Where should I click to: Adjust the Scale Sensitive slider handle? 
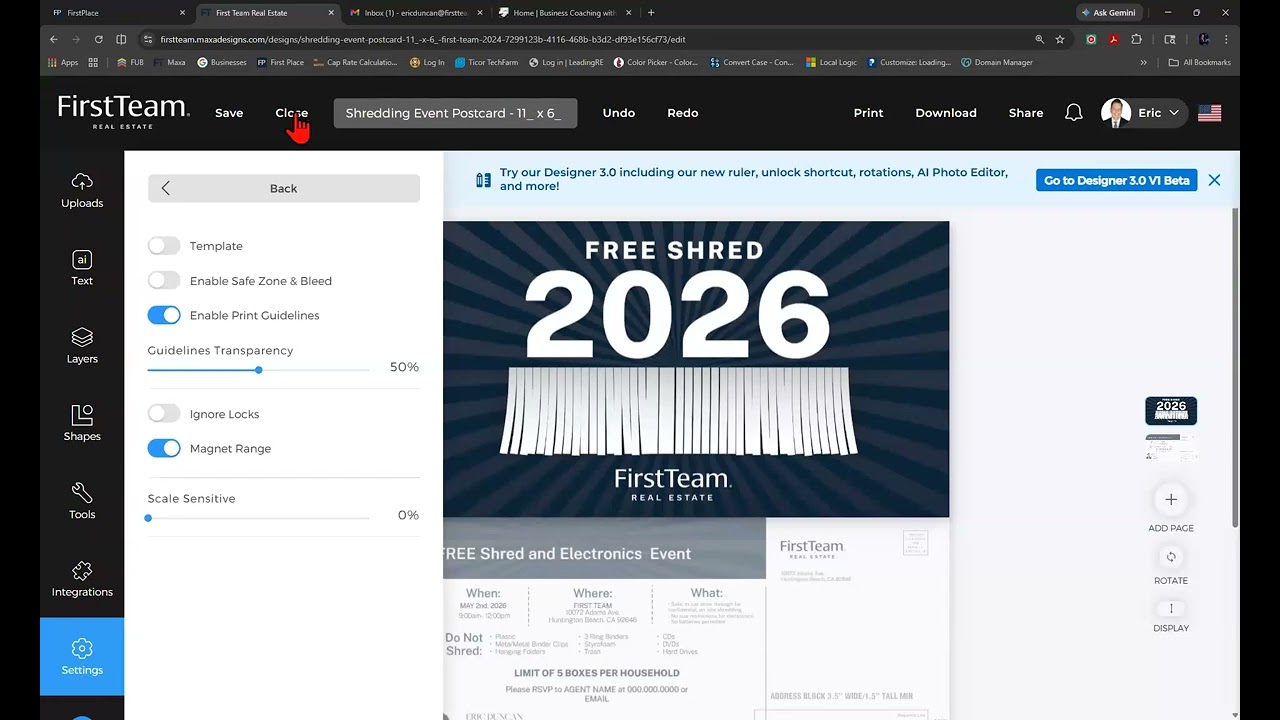pyautogui.click(x=148, y=518)
